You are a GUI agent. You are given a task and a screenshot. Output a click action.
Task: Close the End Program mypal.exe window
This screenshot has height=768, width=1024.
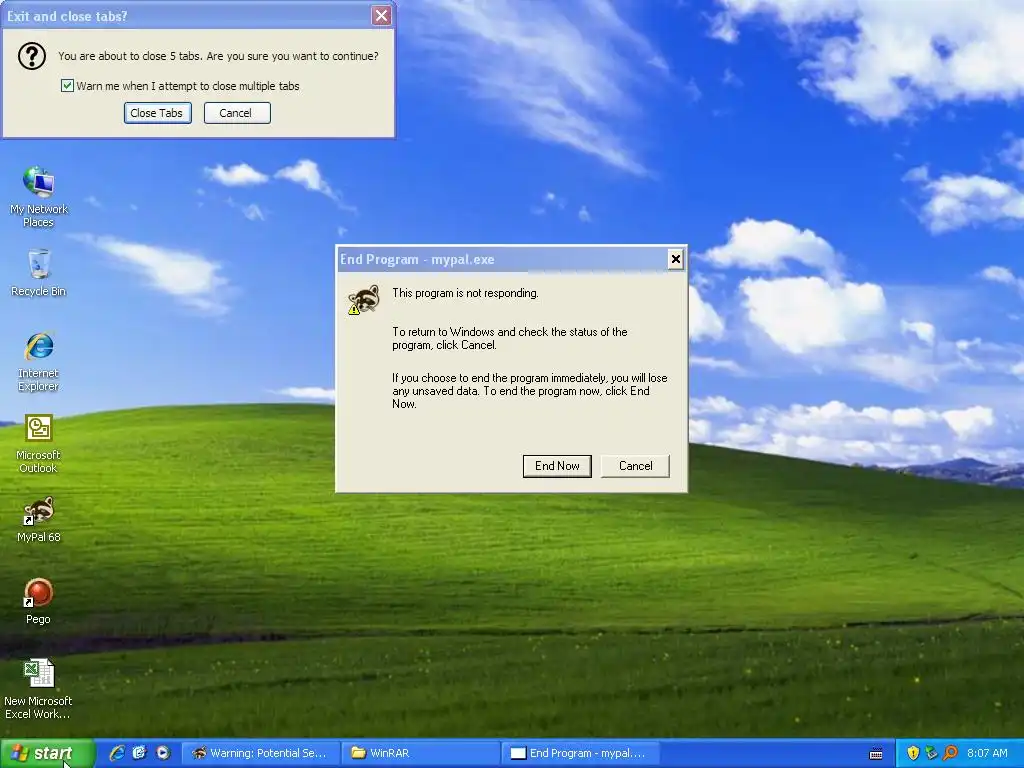coord(676,259)
